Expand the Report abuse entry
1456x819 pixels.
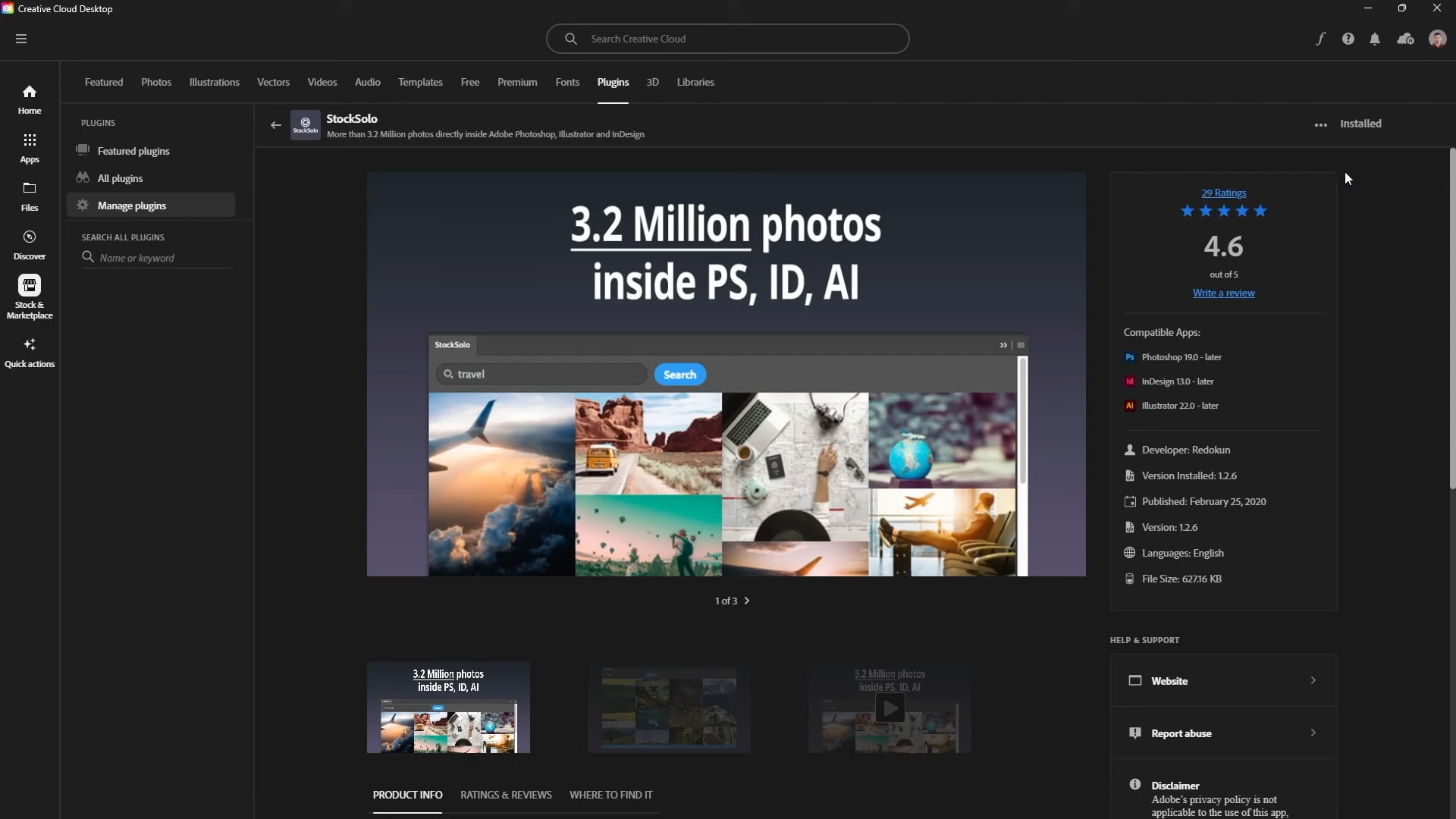point(1223,733)
